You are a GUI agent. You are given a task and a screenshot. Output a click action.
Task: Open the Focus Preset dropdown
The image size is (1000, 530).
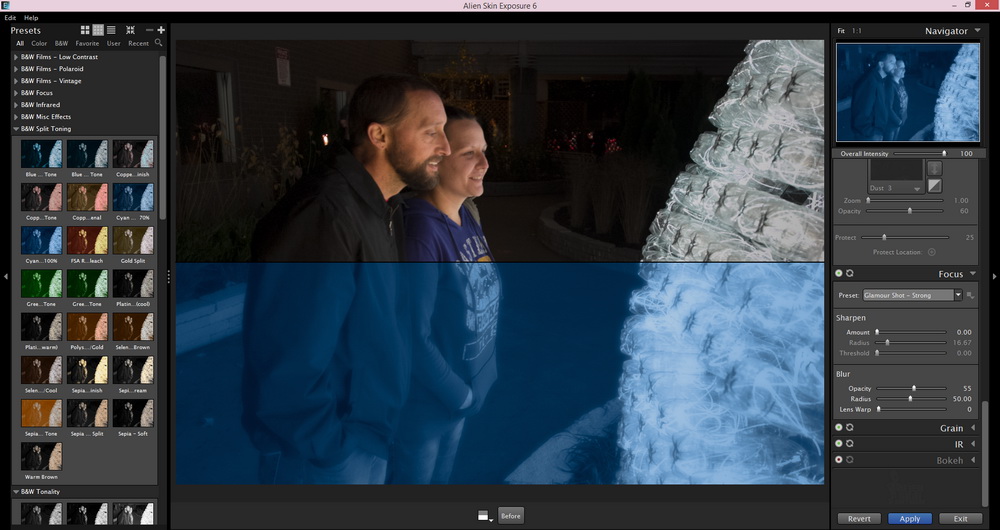tap(958, 295)
